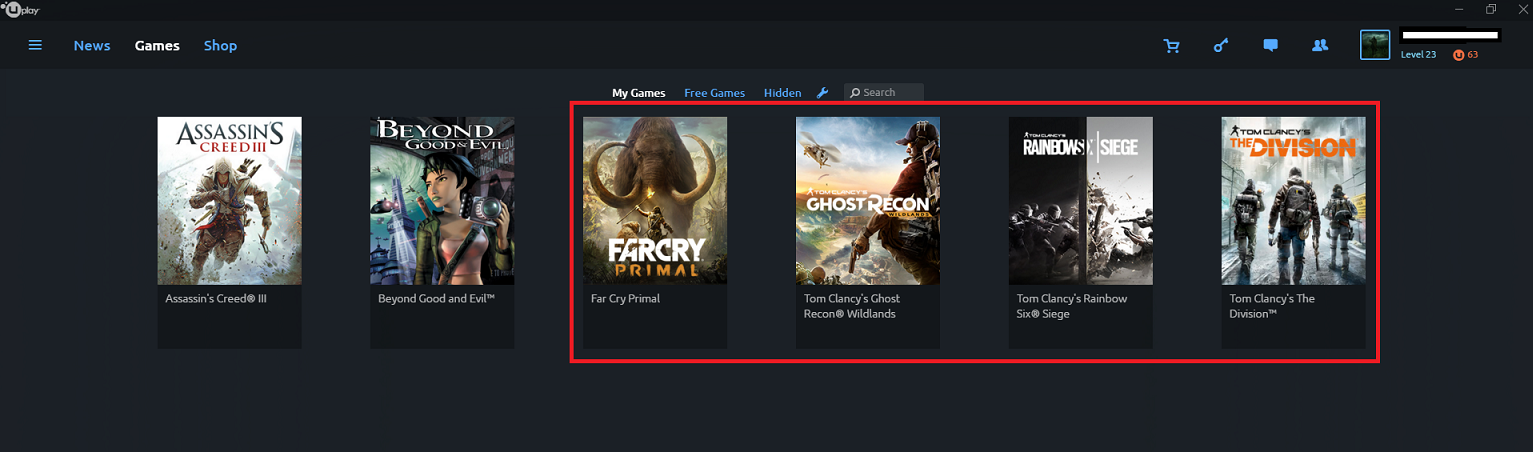Close the Uplay window

1522,8
